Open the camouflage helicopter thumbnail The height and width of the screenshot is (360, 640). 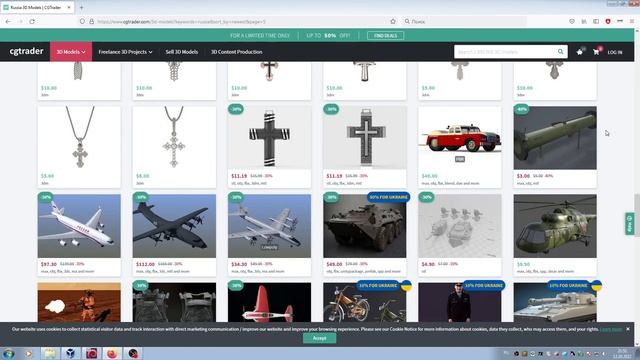(x=555, y=226)
